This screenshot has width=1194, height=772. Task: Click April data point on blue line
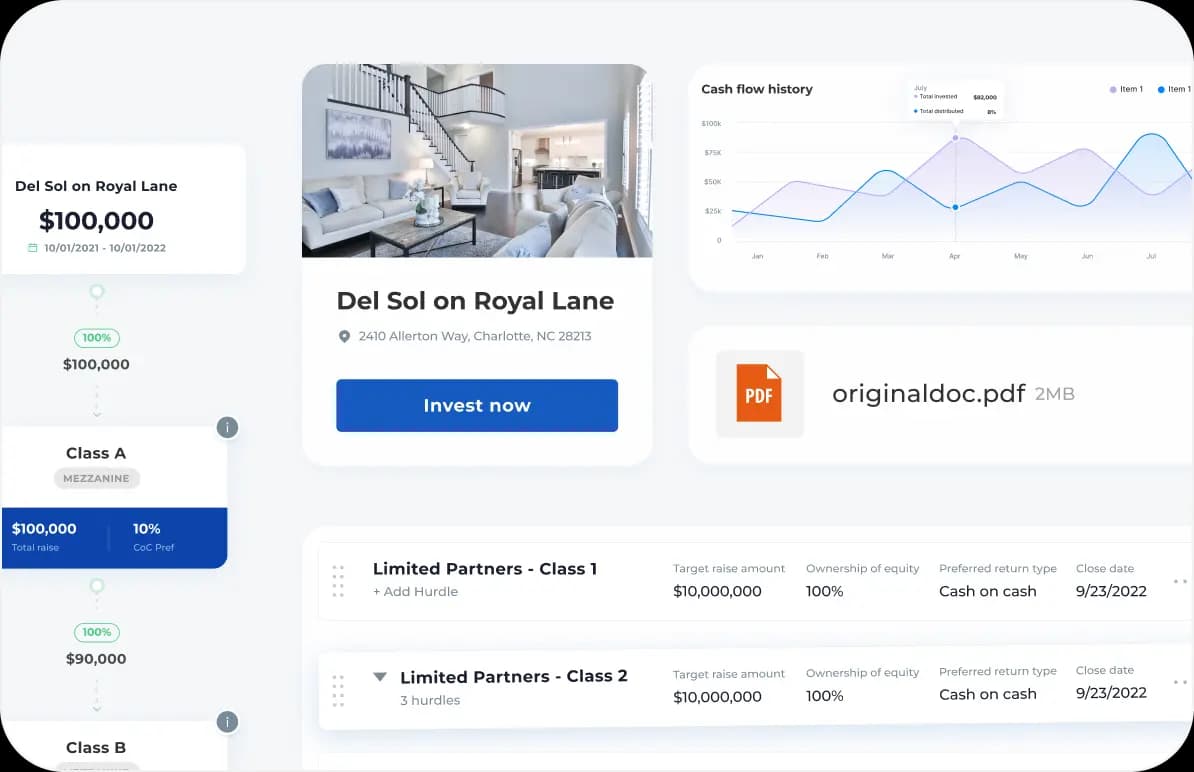[955, 207]
